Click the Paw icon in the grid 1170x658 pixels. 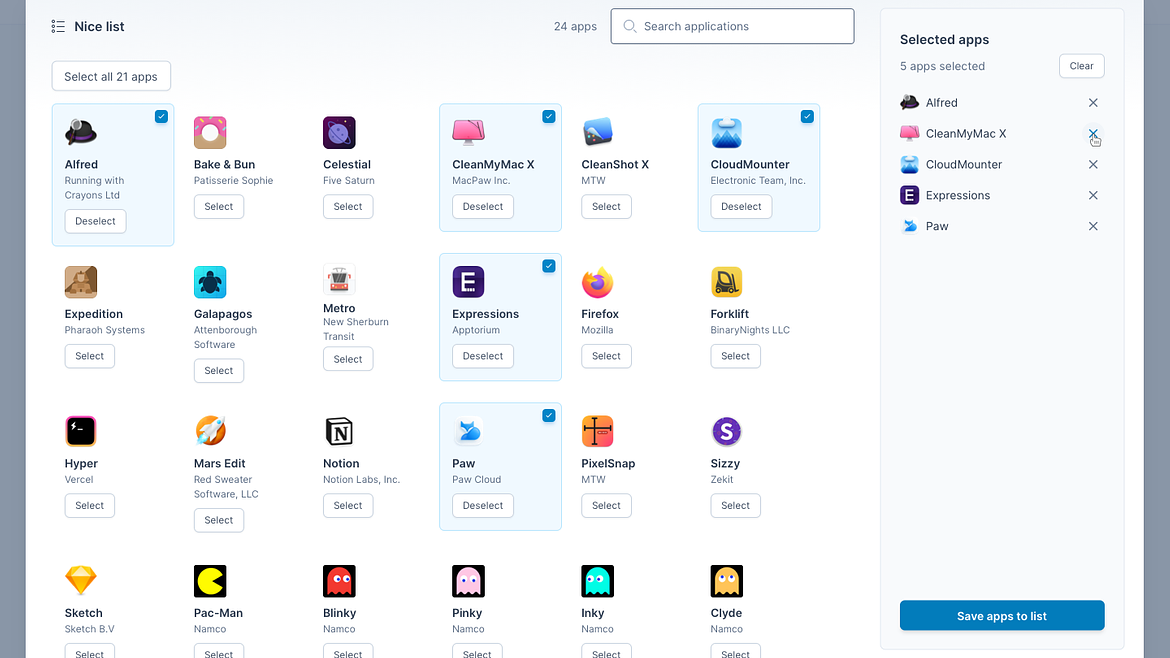pyautogui.click(x=469, y=431)
